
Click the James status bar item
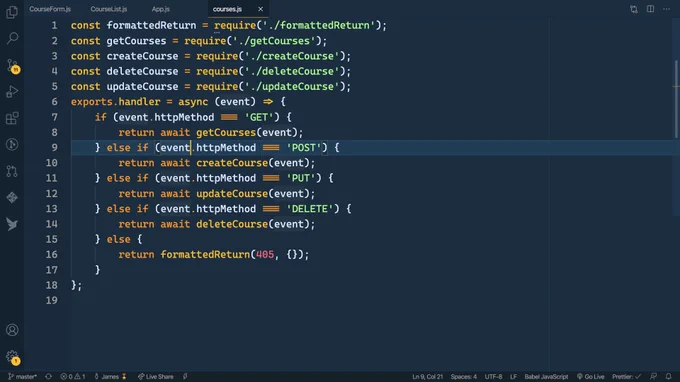pos(110,376)
